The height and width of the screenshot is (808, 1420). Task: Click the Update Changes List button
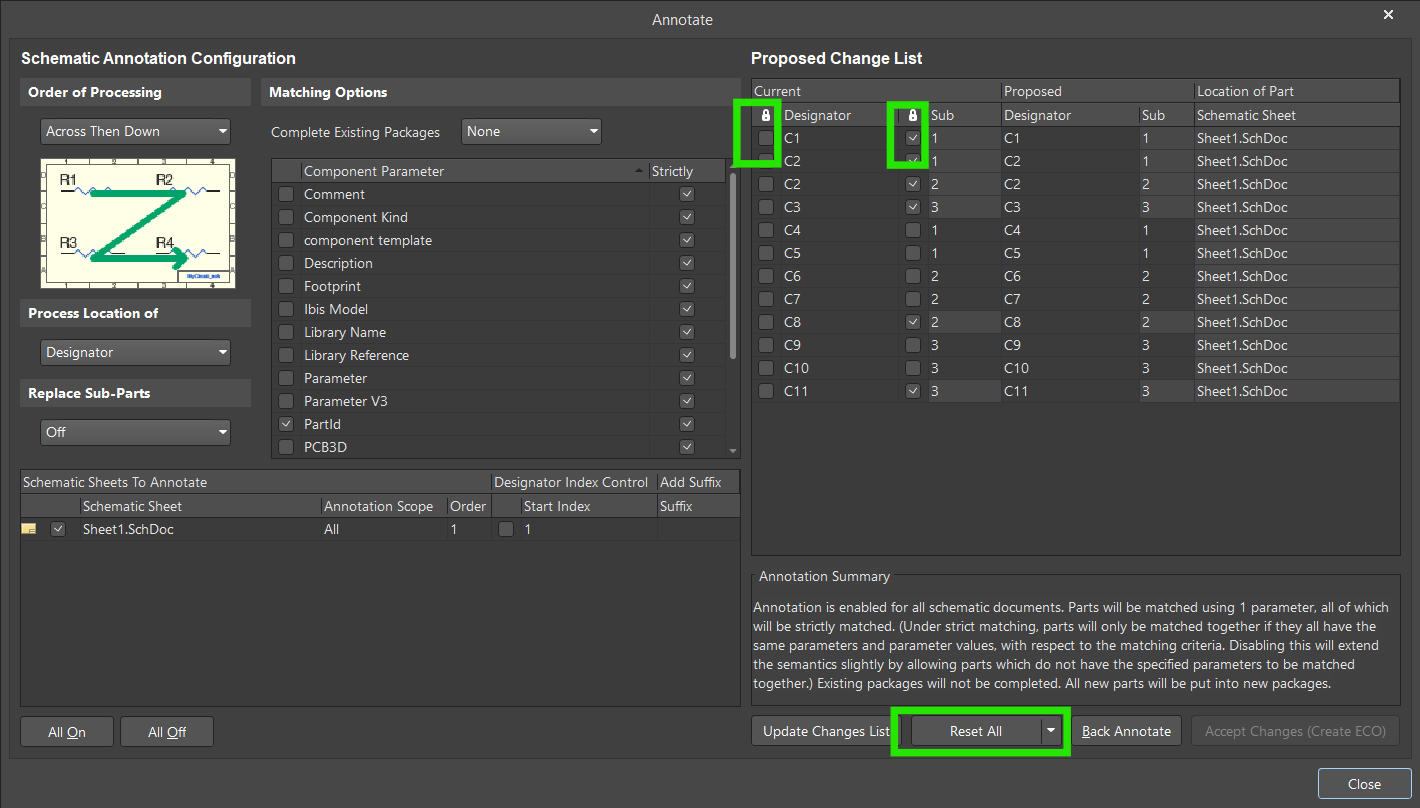pyautogui.click(x=826, y=731)
